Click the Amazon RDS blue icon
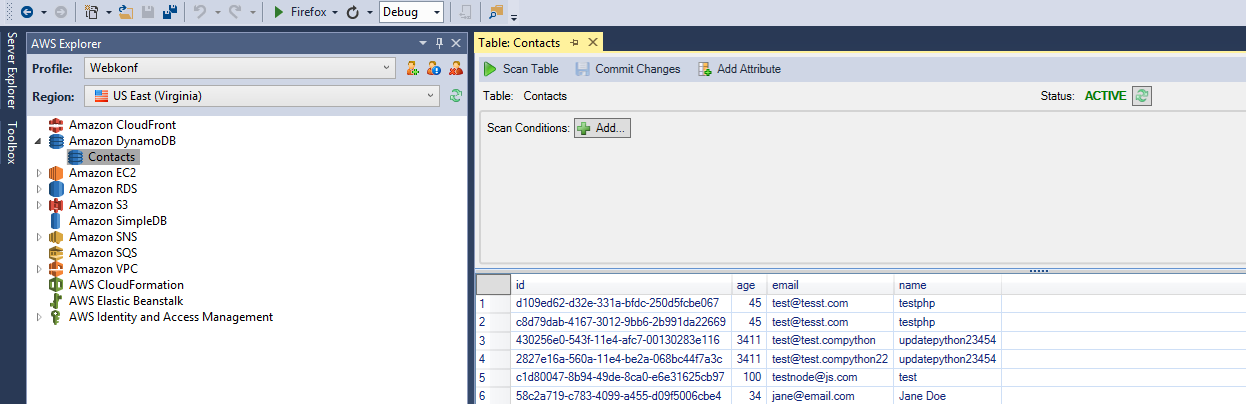 tap(57, 189)
